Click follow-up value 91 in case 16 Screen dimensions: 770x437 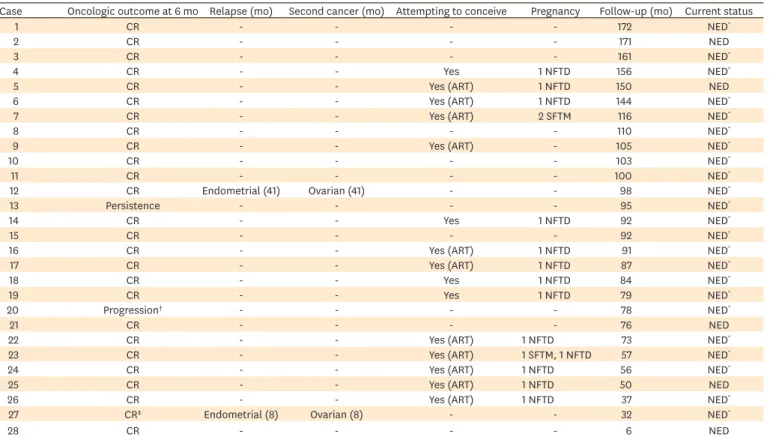pyautogui.click(x=627, y=250)
